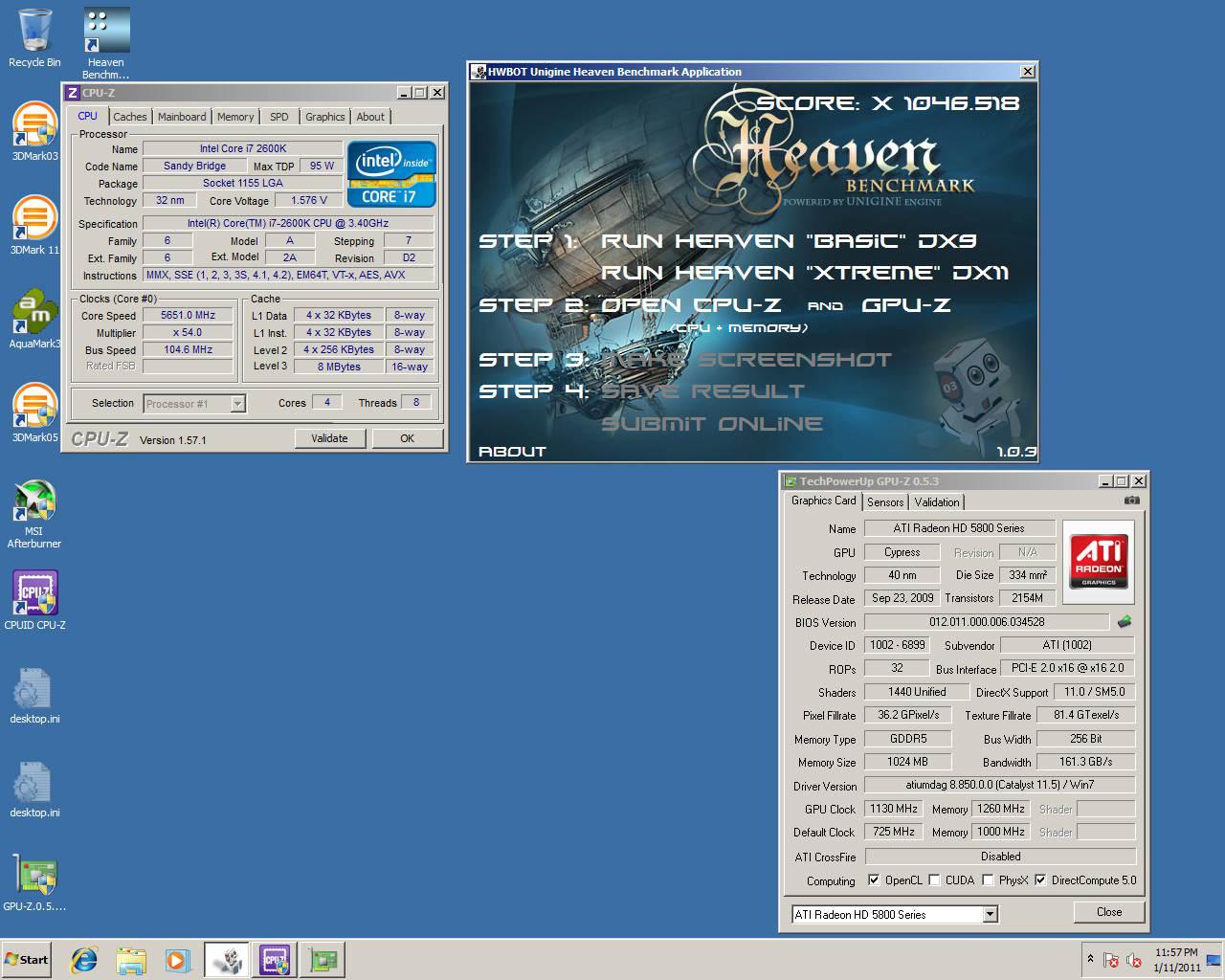Click the Memory Size value 1024 MB
Image resolution: width=1225 pixels, height=980 pixels.
(x=907, y=762)
